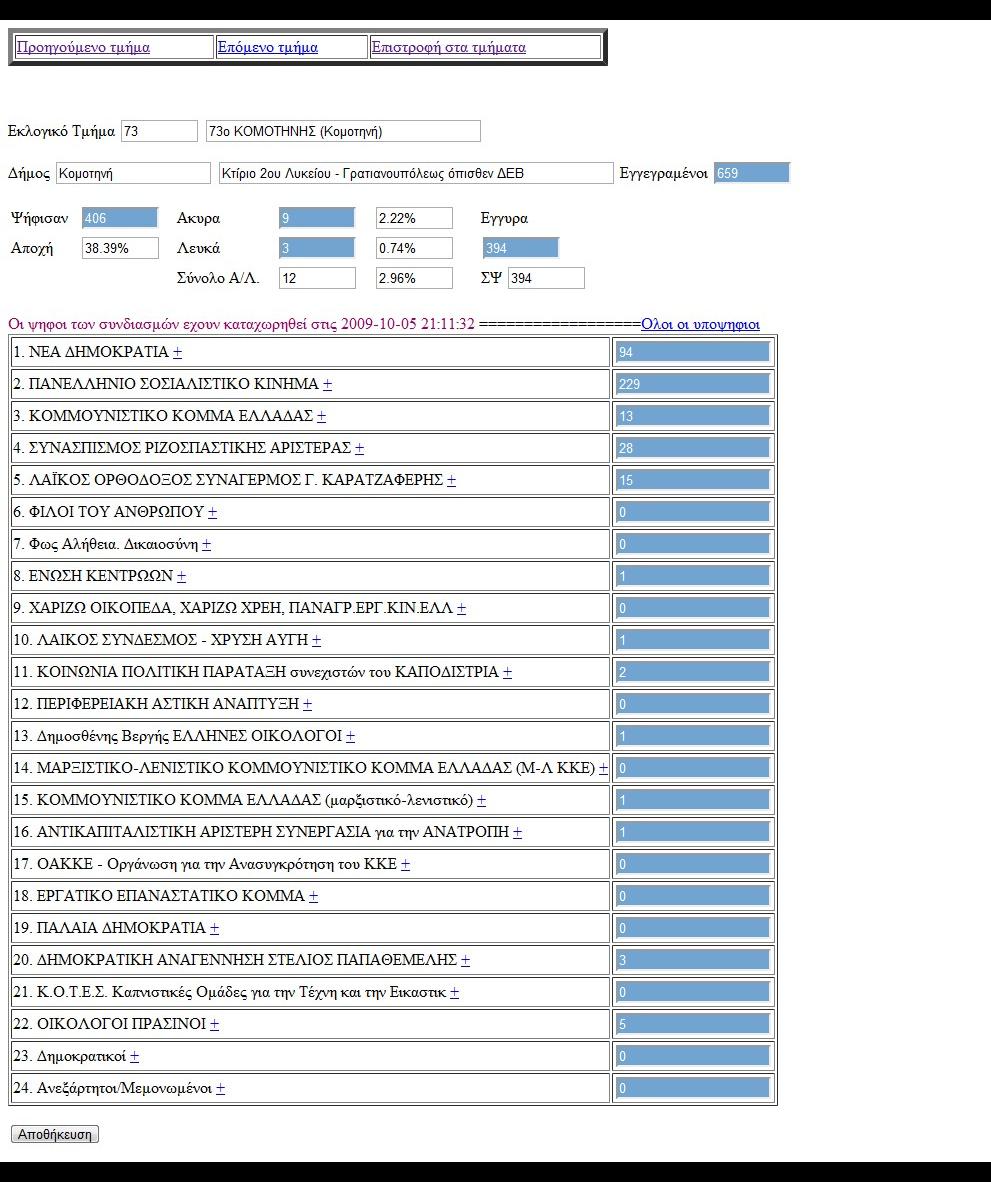This screenshot has width=991, height=1182.
Task: Open the Προηγούμενο τμήμα link
Action: pyautogui.click(x=83, y=47)
